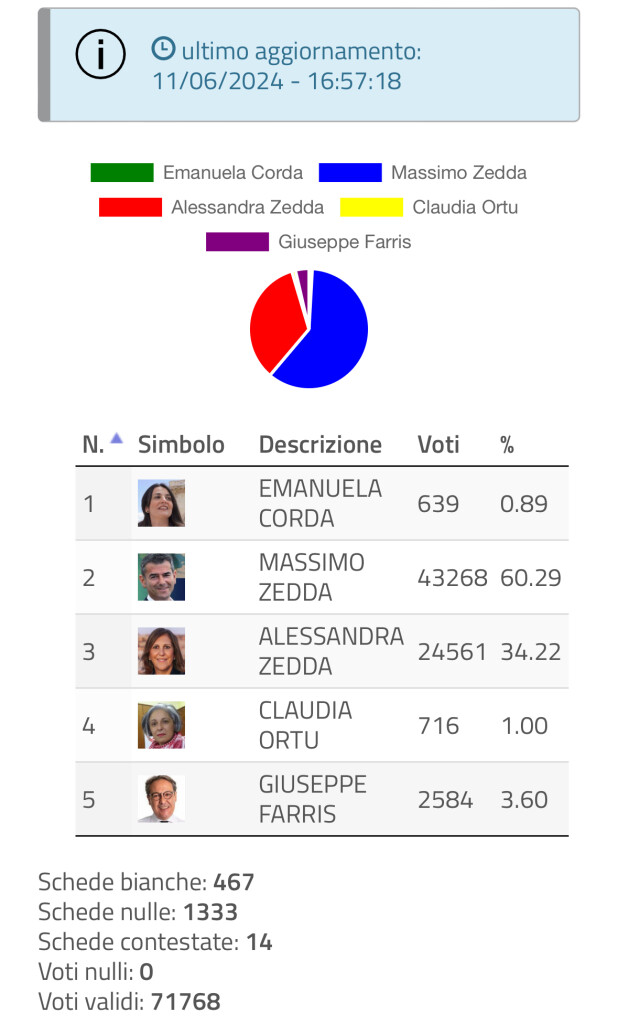
Task: Sort table by N. column arrow
Action: click(x=116, y=439)
